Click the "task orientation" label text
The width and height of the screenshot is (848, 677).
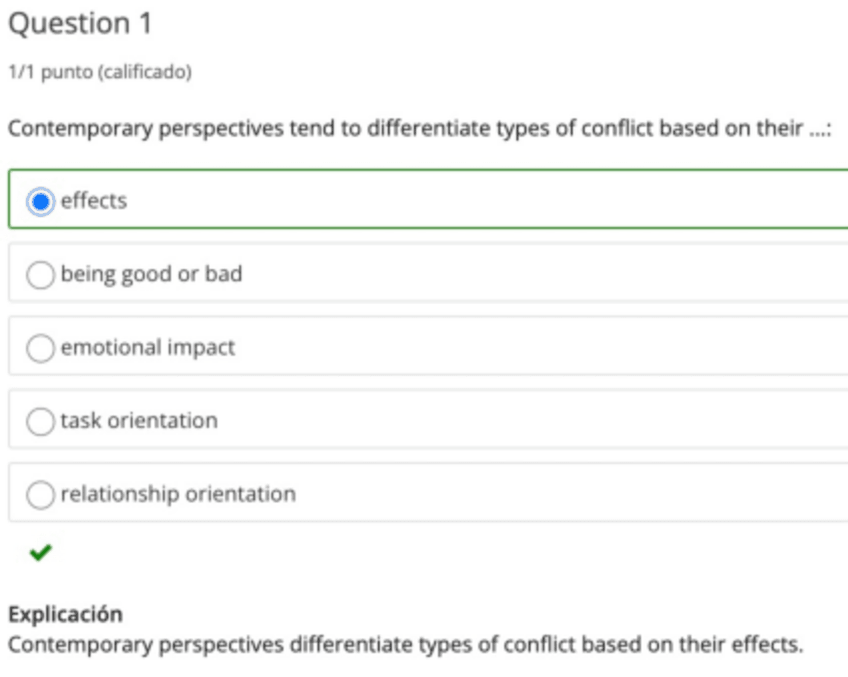tap(139, 421)
